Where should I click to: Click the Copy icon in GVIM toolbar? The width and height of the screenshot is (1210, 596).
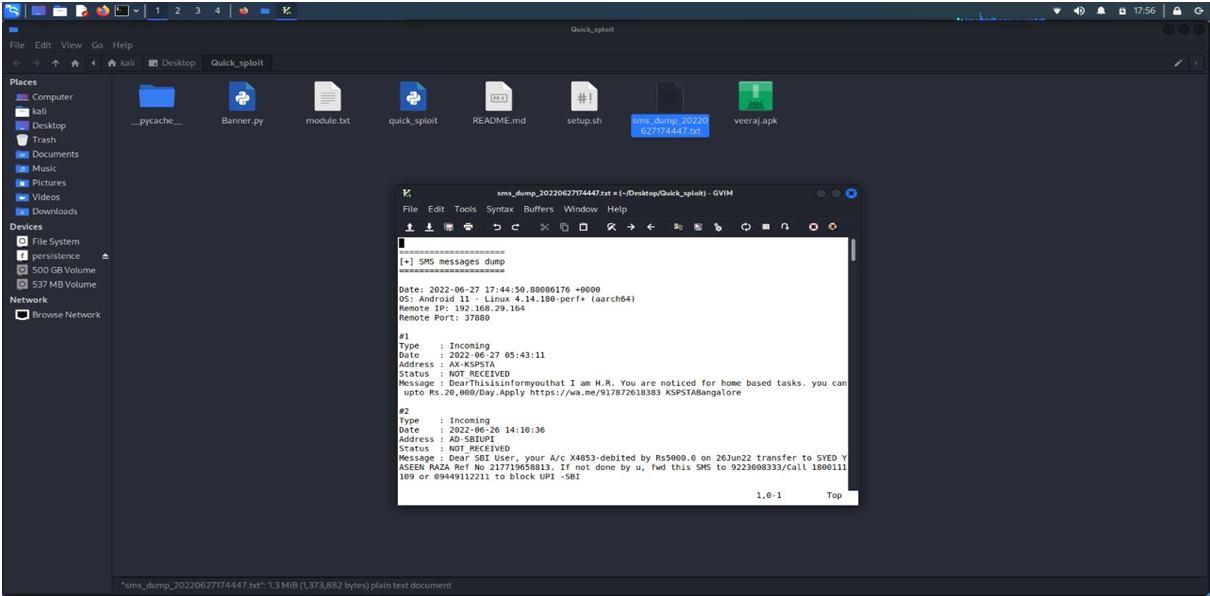click(x=564, y=227)
